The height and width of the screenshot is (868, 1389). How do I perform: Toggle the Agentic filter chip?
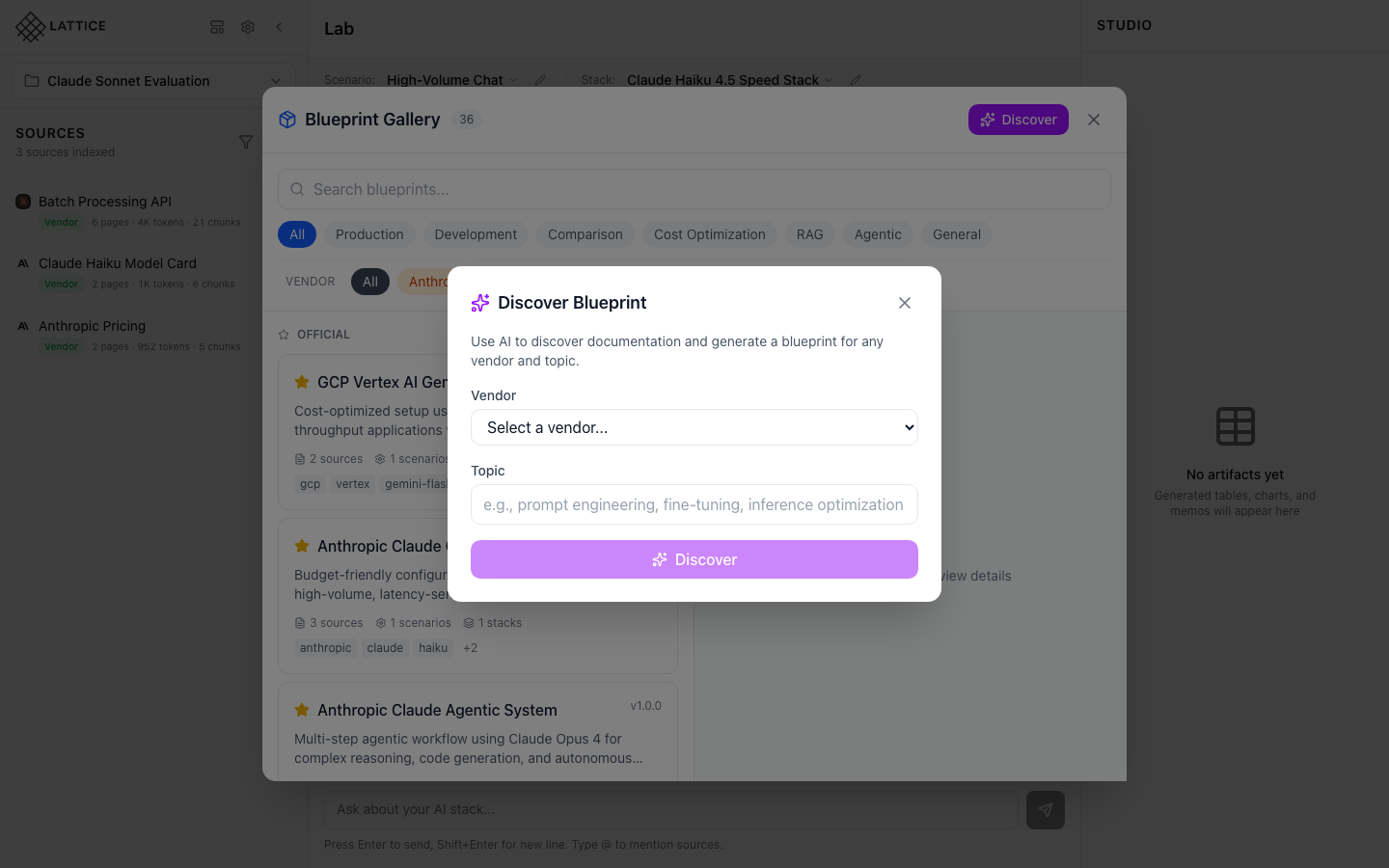(x=877, y=234)
